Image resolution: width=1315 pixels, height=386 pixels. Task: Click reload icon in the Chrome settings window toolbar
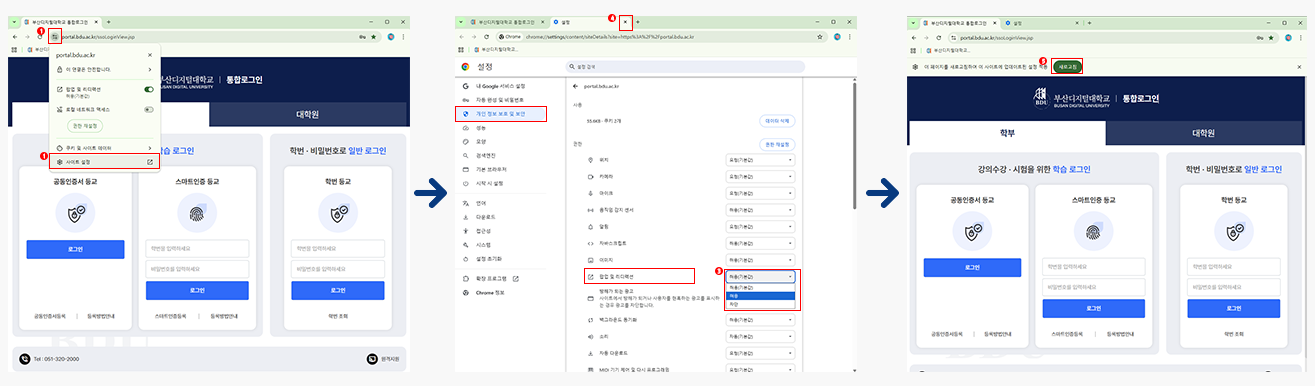click(488, 36)
